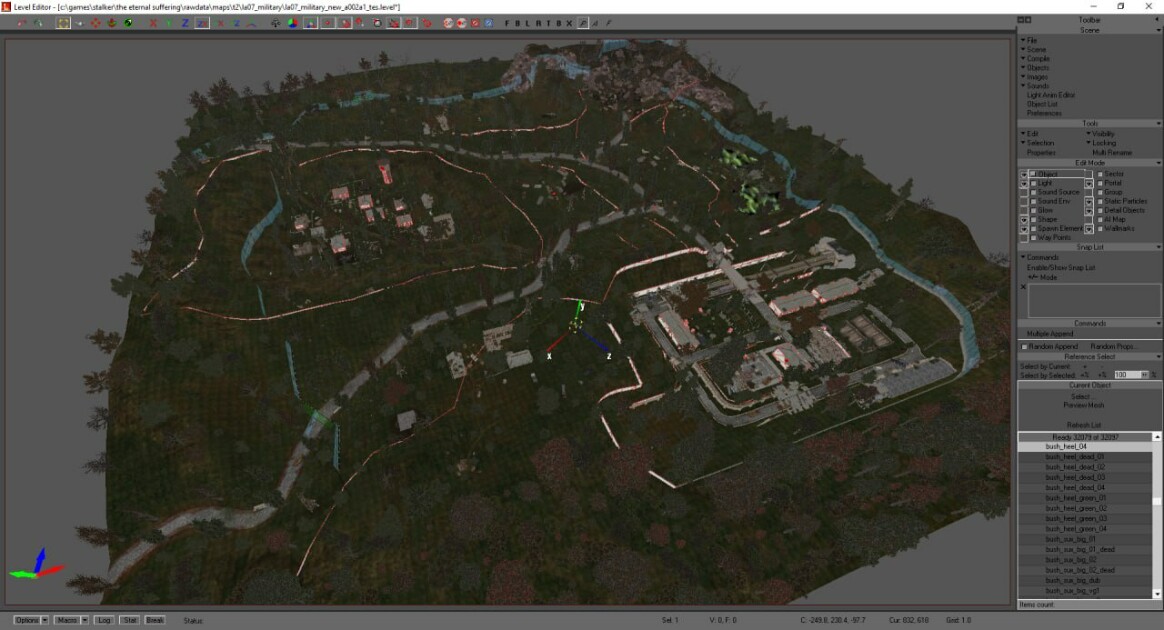Click the X icon after view letters
This screenshot has height=630, width=1164.
click(x=569, y=23)
